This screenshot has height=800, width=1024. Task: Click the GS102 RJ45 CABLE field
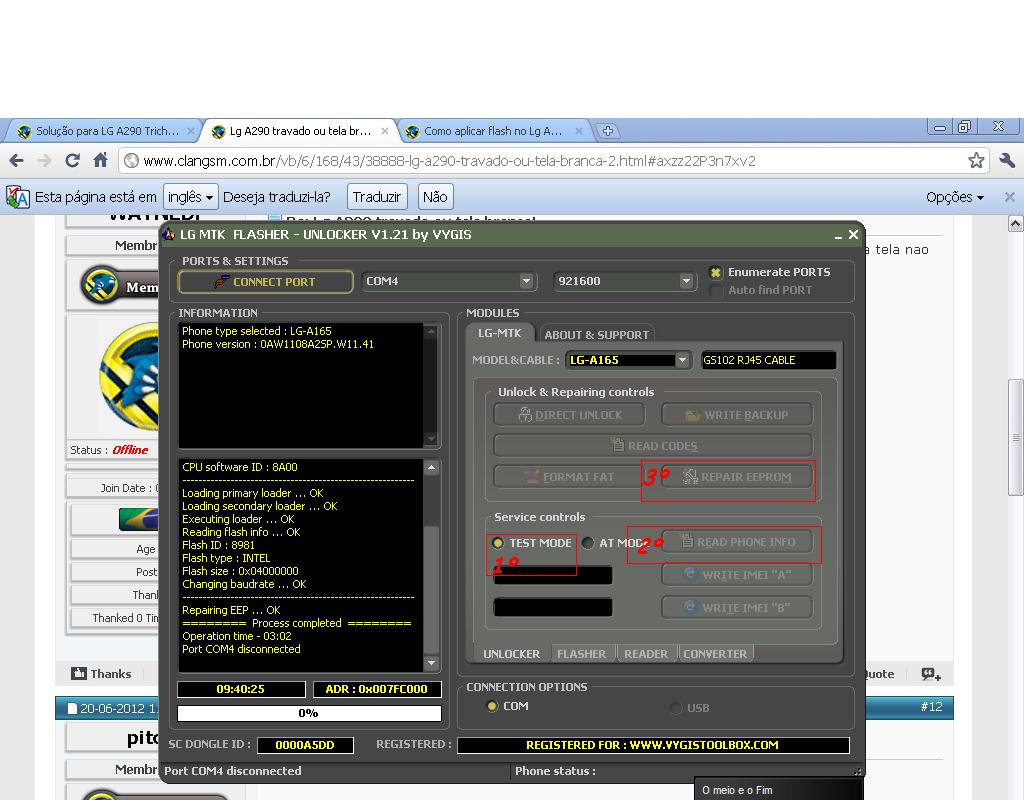pos(769,360)
